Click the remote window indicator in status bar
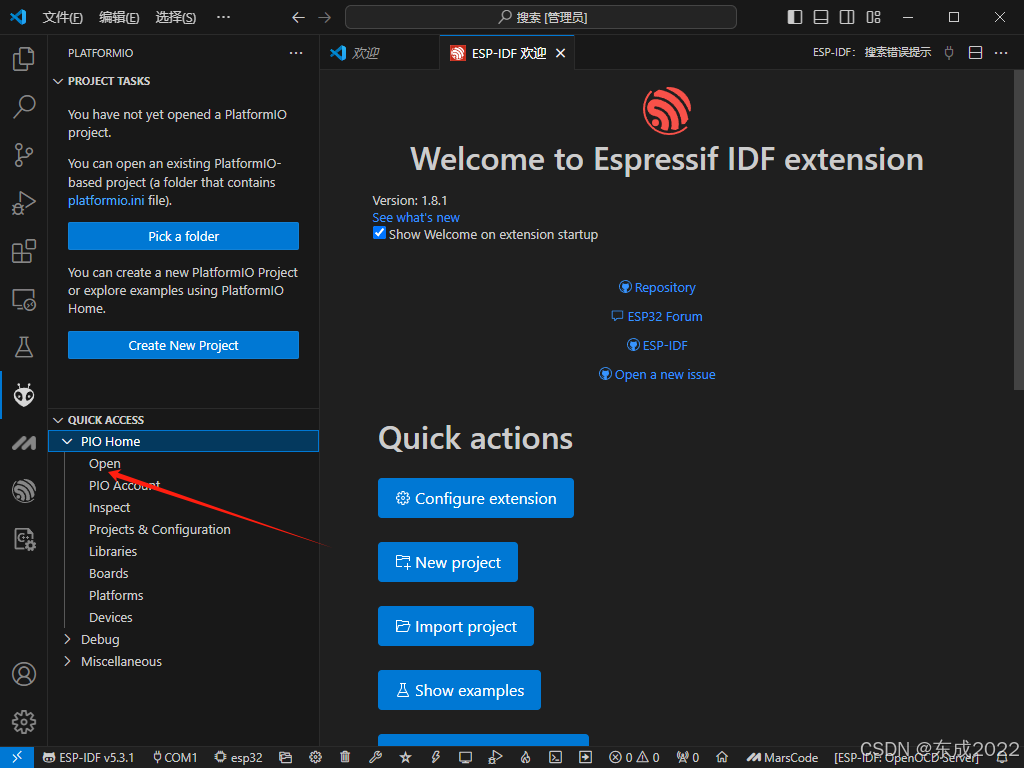 click(17, 757)
